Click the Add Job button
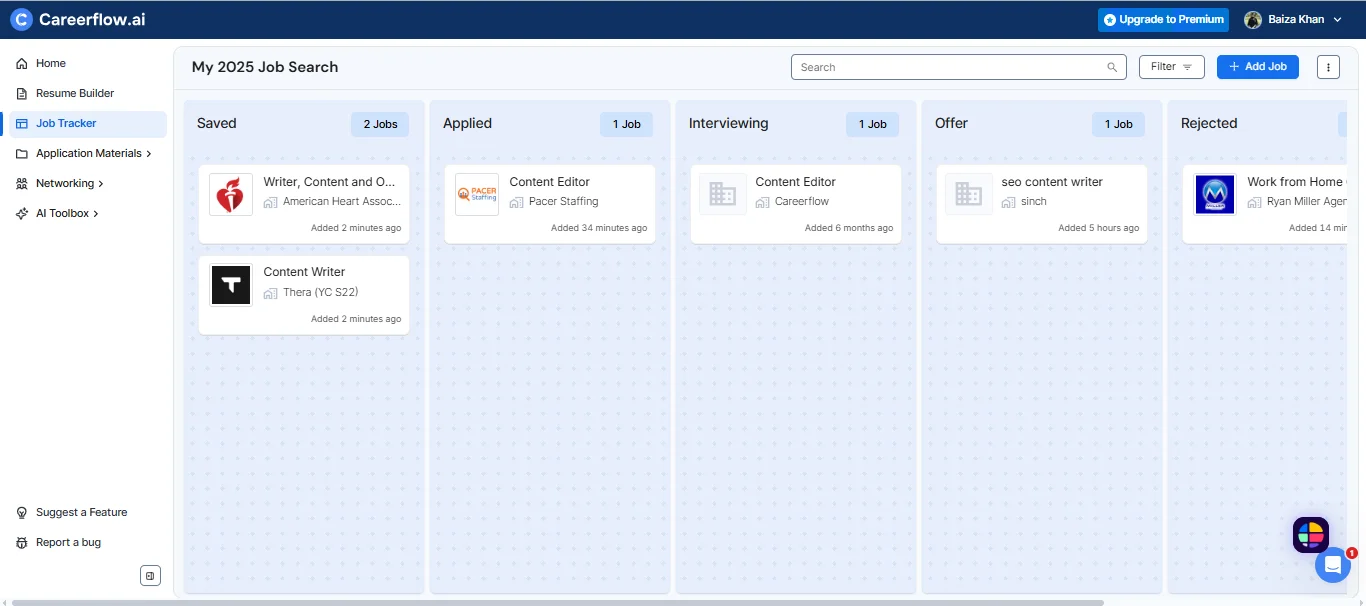This screenshot has width=1366, height=606. tap(1257, 66)
